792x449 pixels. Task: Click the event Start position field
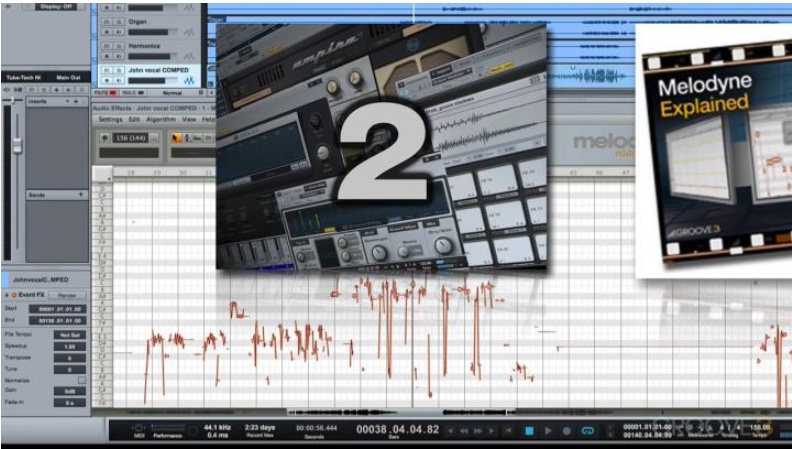[x=58, y=309]
